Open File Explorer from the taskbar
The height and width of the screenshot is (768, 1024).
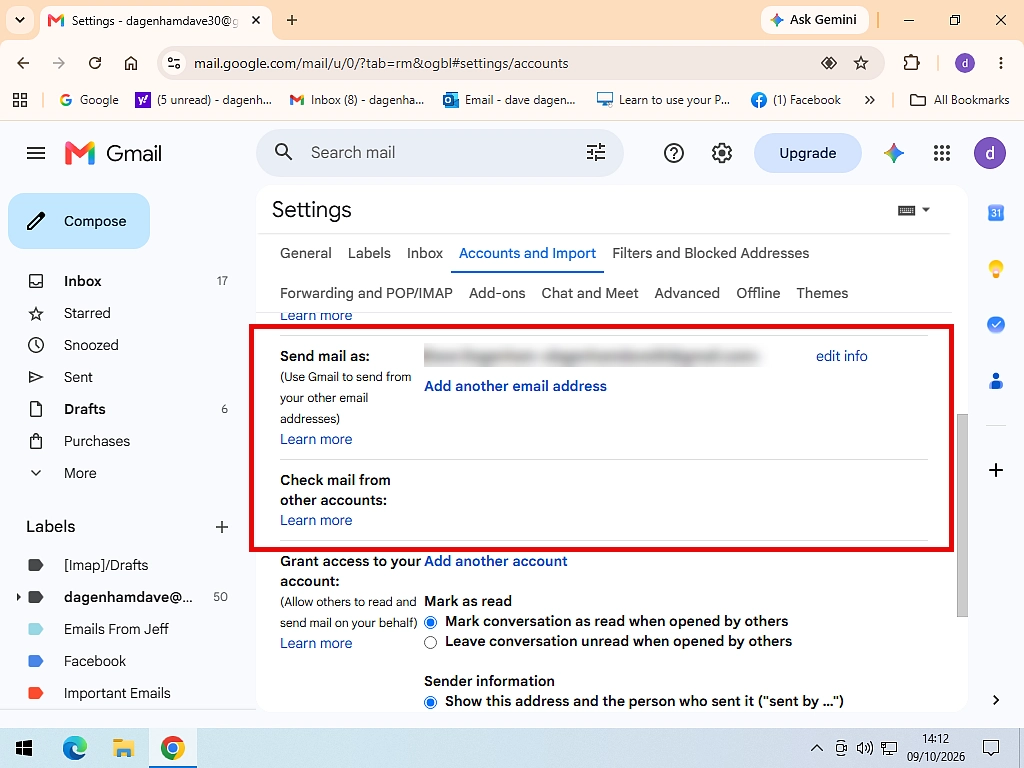pyautogui.click(x=123, y=748)
